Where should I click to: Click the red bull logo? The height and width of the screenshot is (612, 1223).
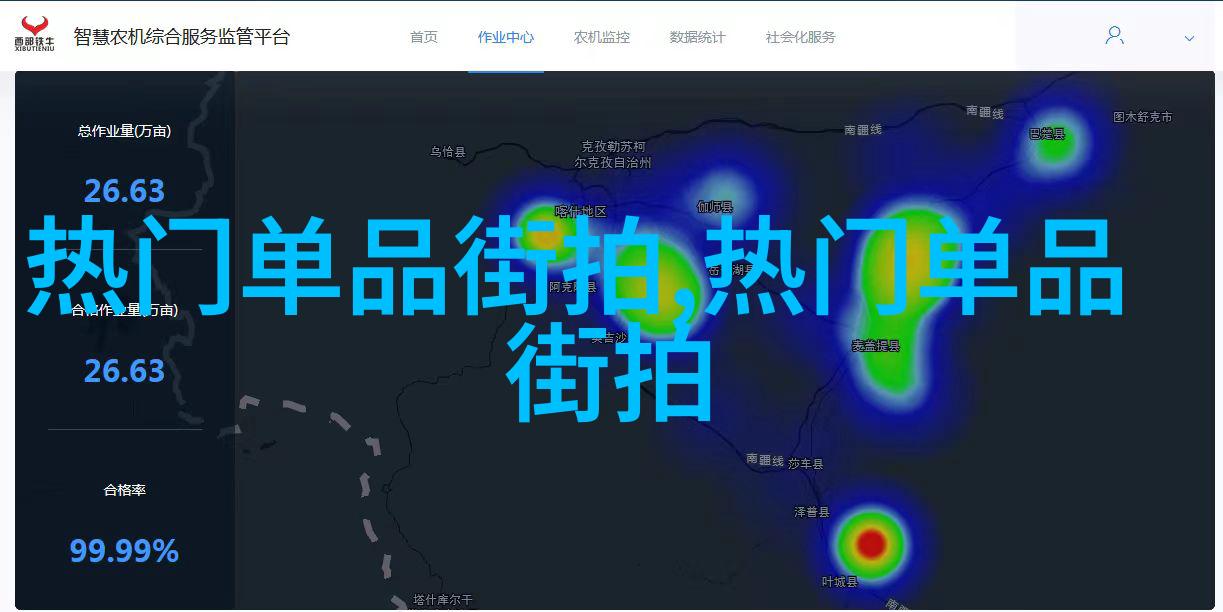pos(35,29)
